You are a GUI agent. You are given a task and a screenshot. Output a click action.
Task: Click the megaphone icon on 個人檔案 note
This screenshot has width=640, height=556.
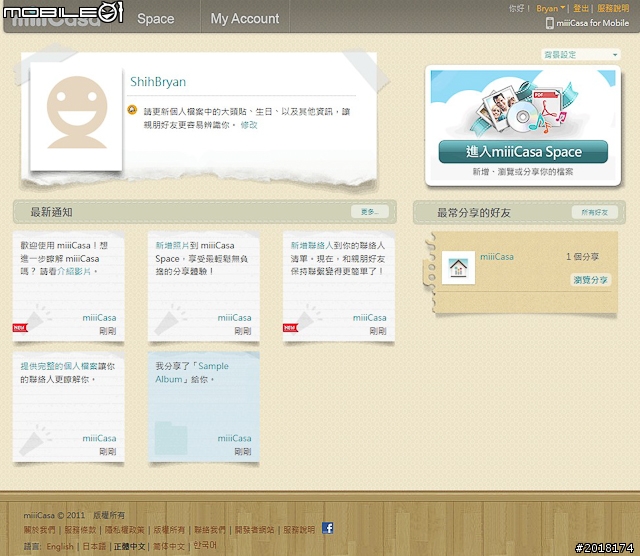pyautogui.click(x=36, y=439)
